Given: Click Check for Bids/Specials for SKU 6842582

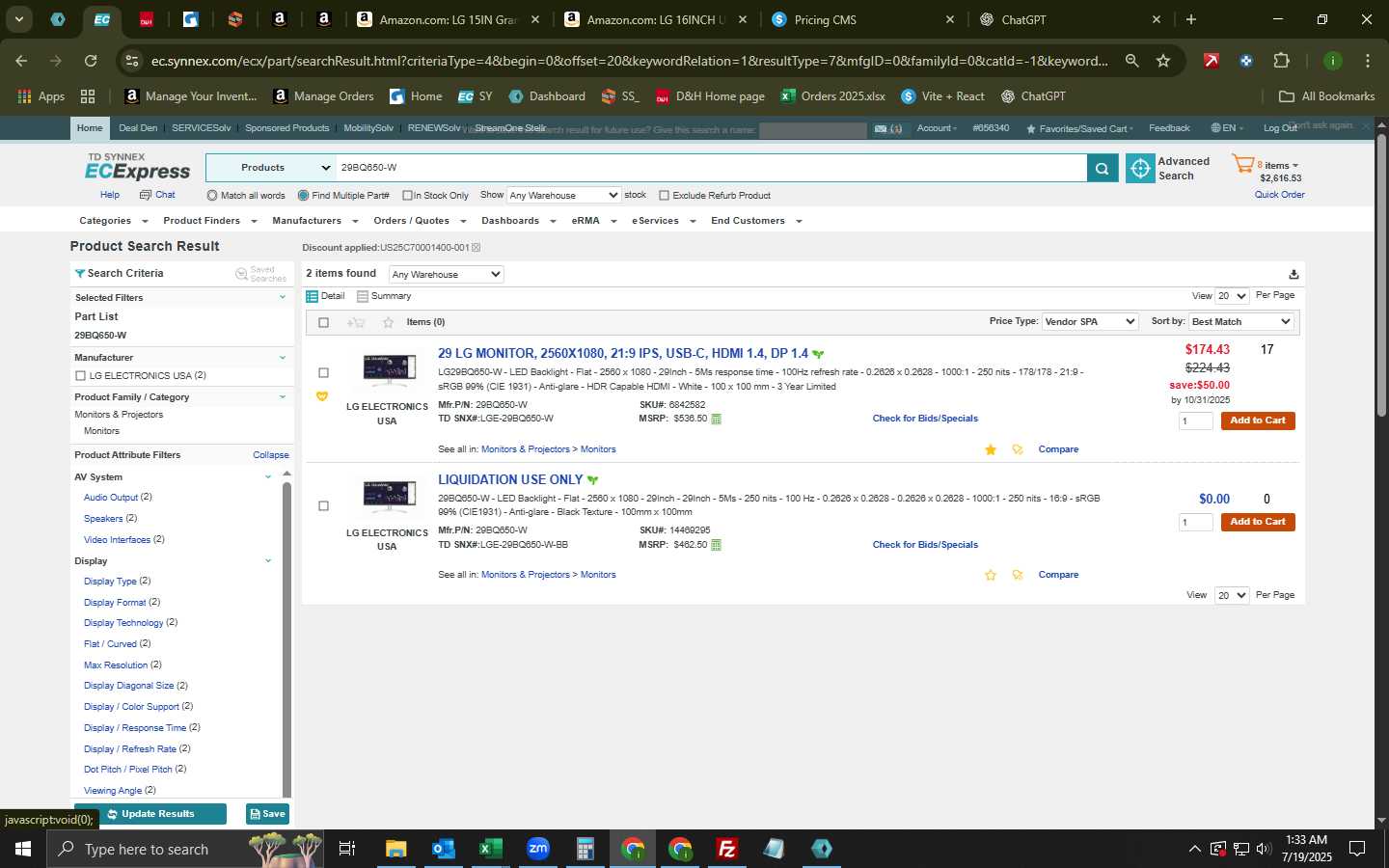Looking at the screenshot, I should 925,420.
